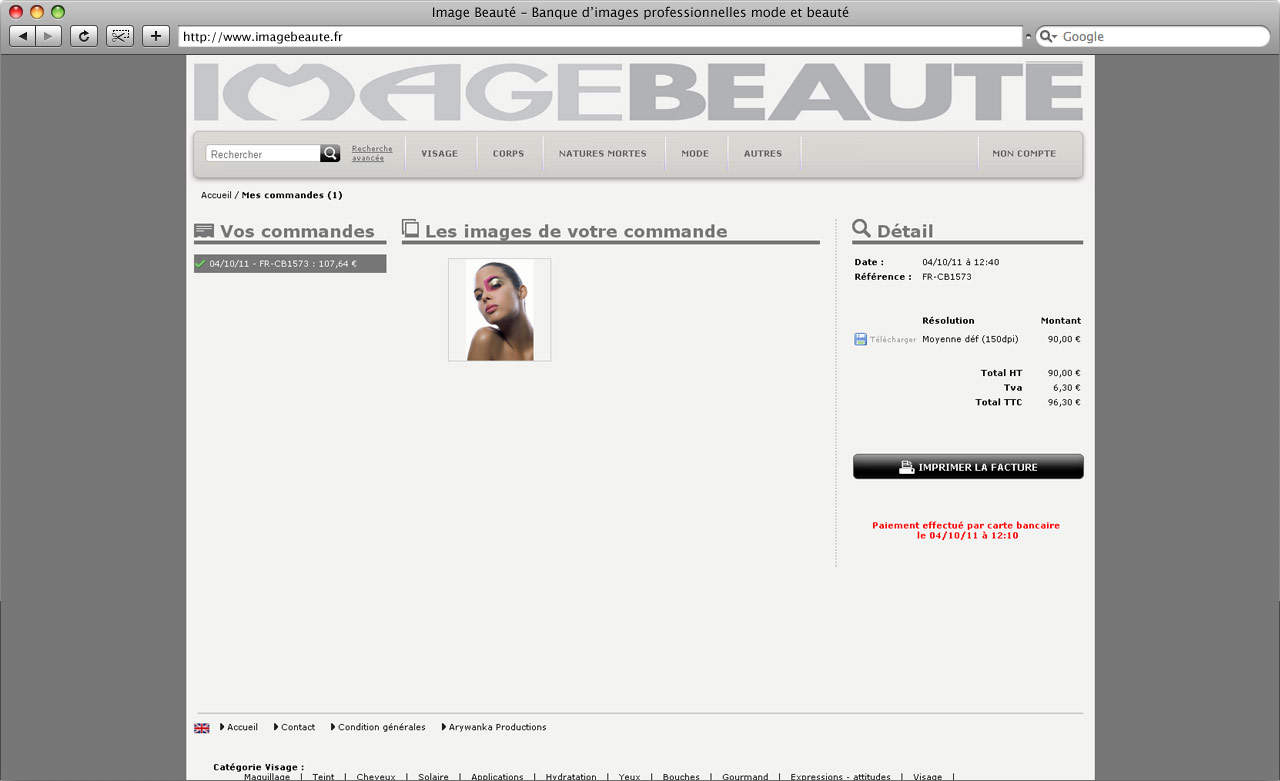Open the NATURES MORTES menu
This screenshot has width=1280, height=781.
[x=603, y=154]
